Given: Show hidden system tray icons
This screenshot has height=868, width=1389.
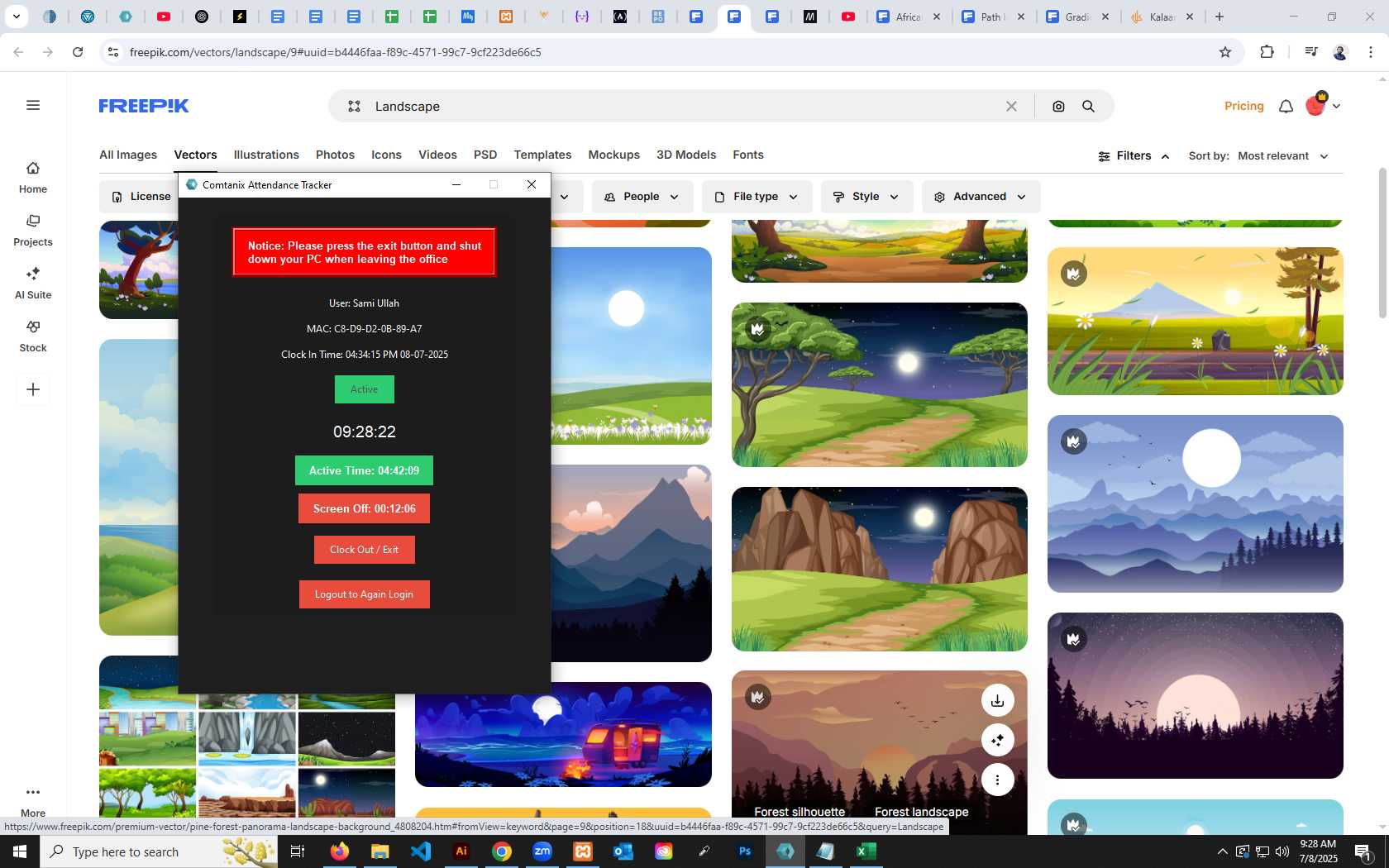Looking at the screenshot, I should pyautogui.click(x=1222, y=851).
